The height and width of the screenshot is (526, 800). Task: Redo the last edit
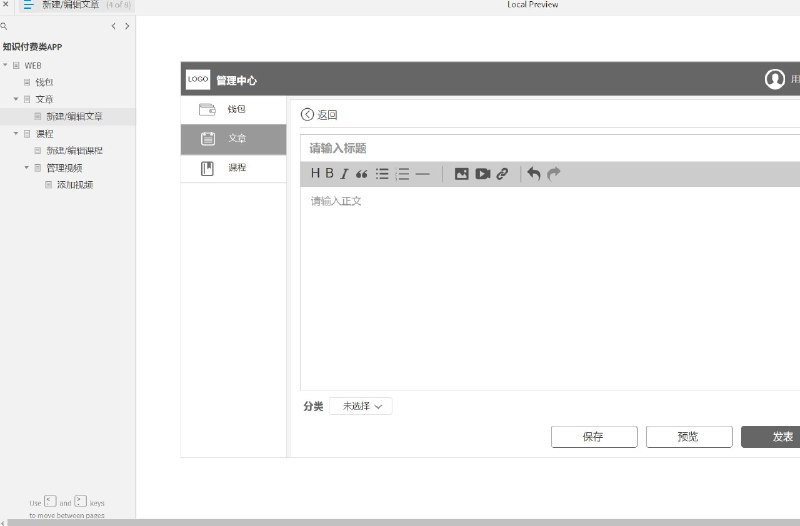[554, 174]
